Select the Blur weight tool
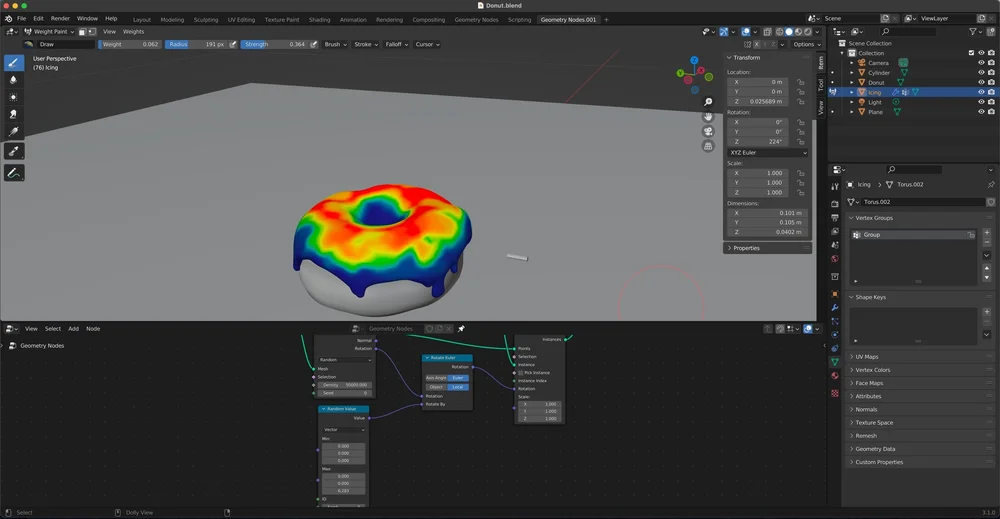The height and width of the screenshot is (519, 1000). point(13,80)
